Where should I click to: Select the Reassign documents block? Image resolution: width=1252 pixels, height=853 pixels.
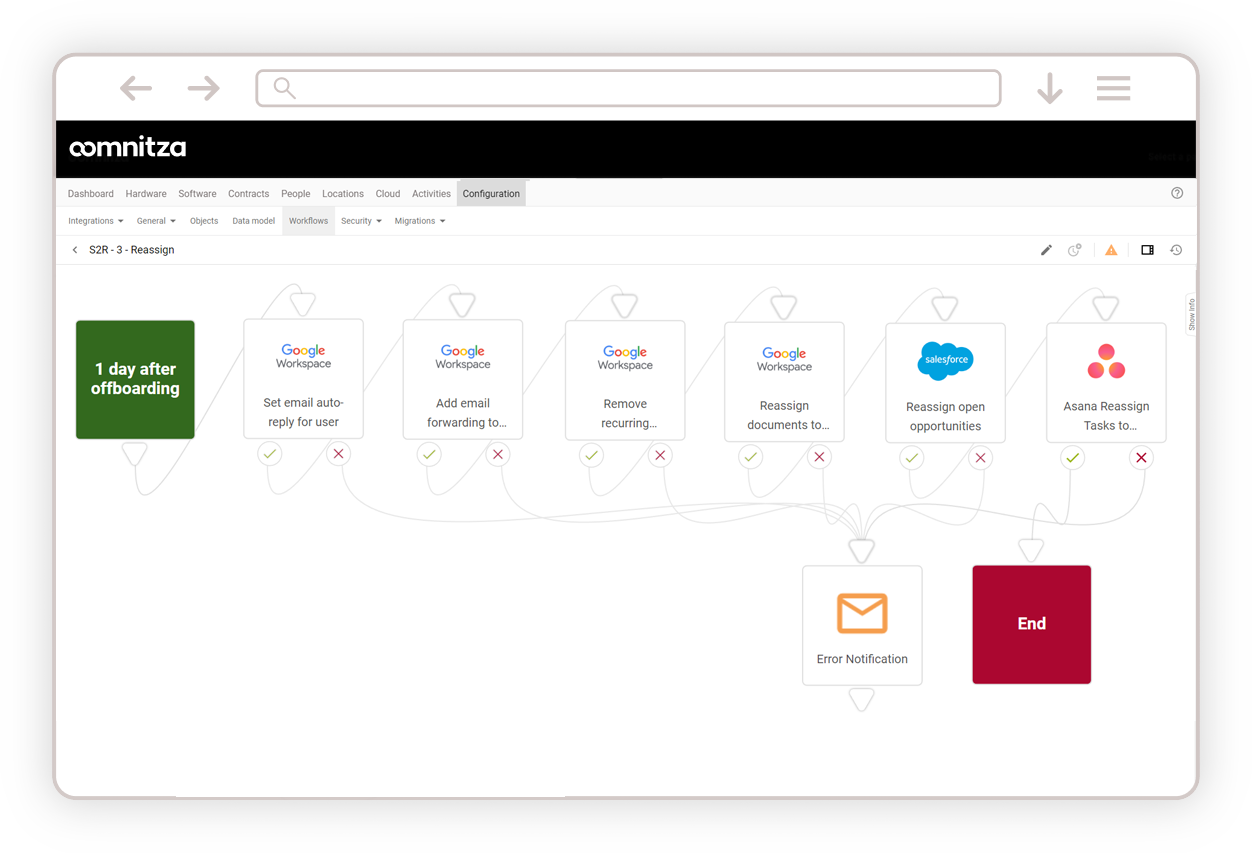(784, 382)
